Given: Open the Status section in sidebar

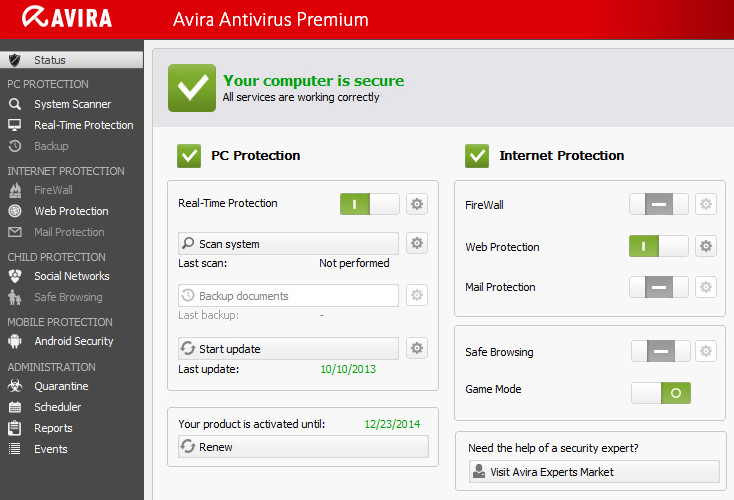Looking at the screenshot, I should point(50,60).
